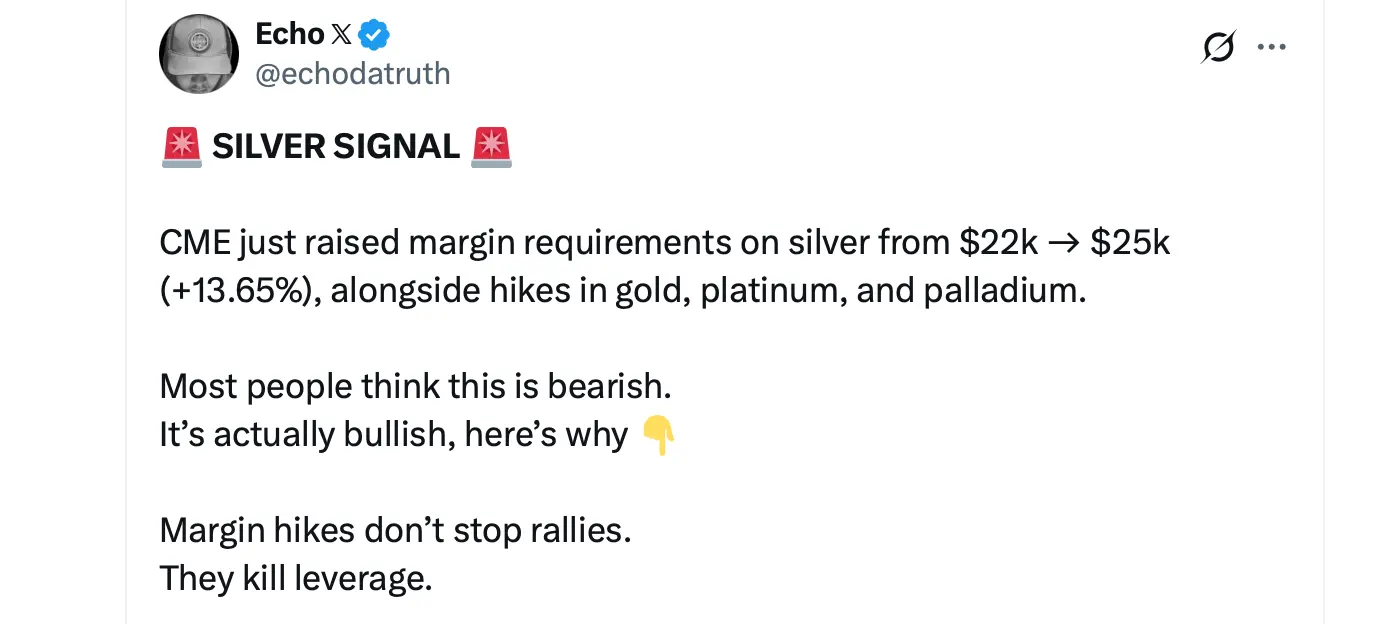Click the yellow pointing-down finger emoji
This screenshot has width=1378, height=624.
click(x=658, y=434)
